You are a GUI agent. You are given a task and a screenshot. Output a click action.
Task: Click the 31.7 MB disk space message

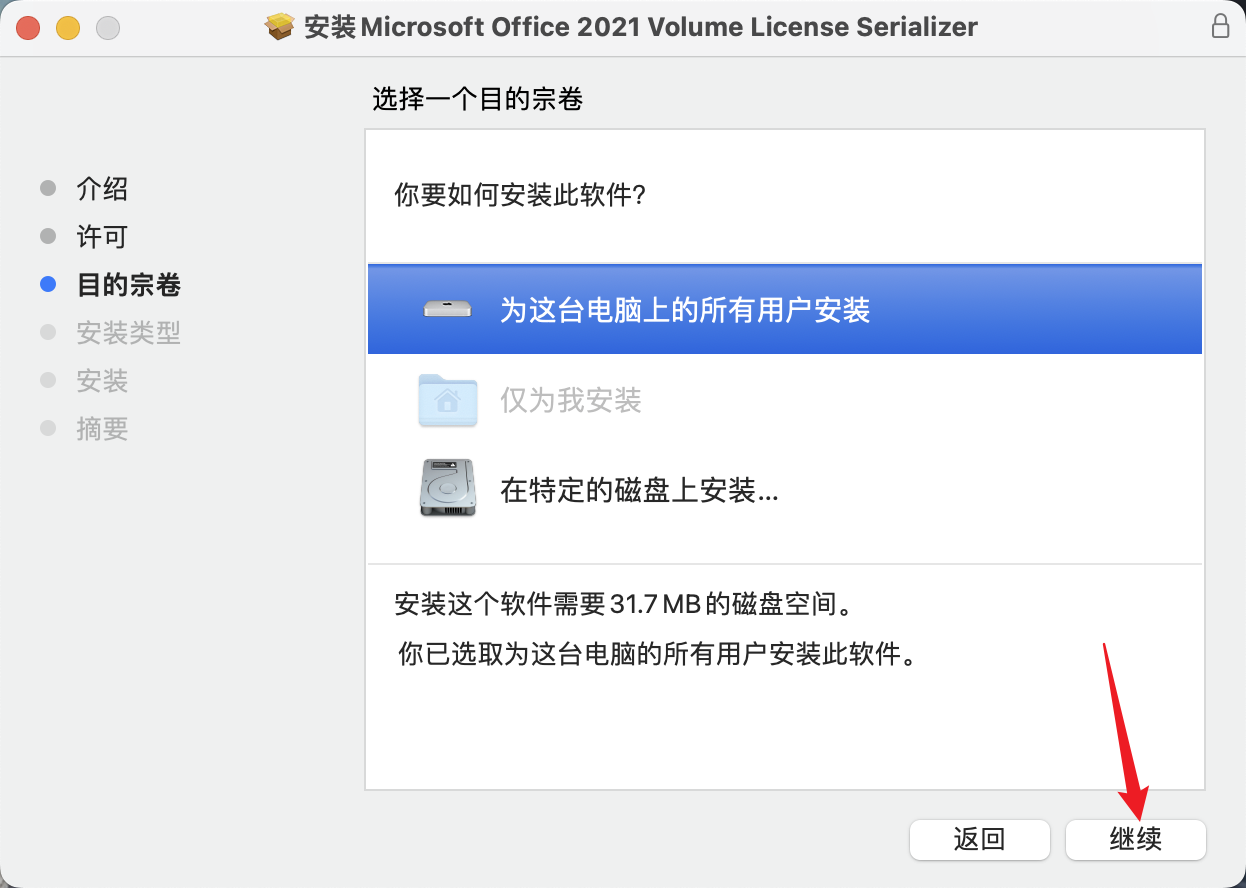628,605
